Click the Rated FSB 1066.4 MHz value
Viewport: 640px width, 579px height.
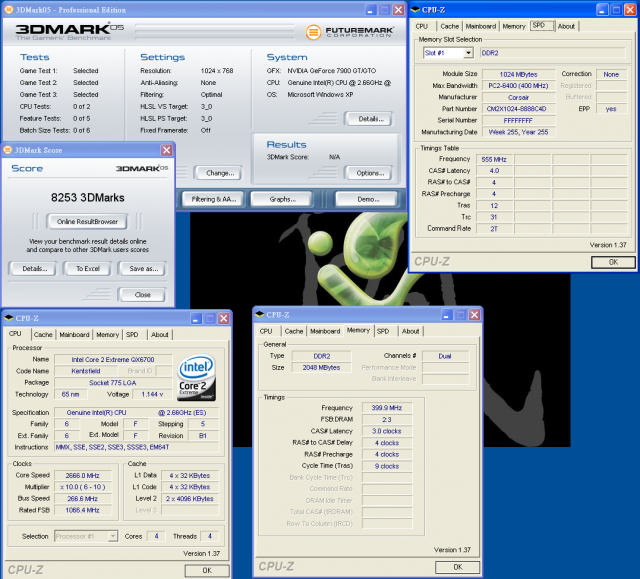point(82,510)
